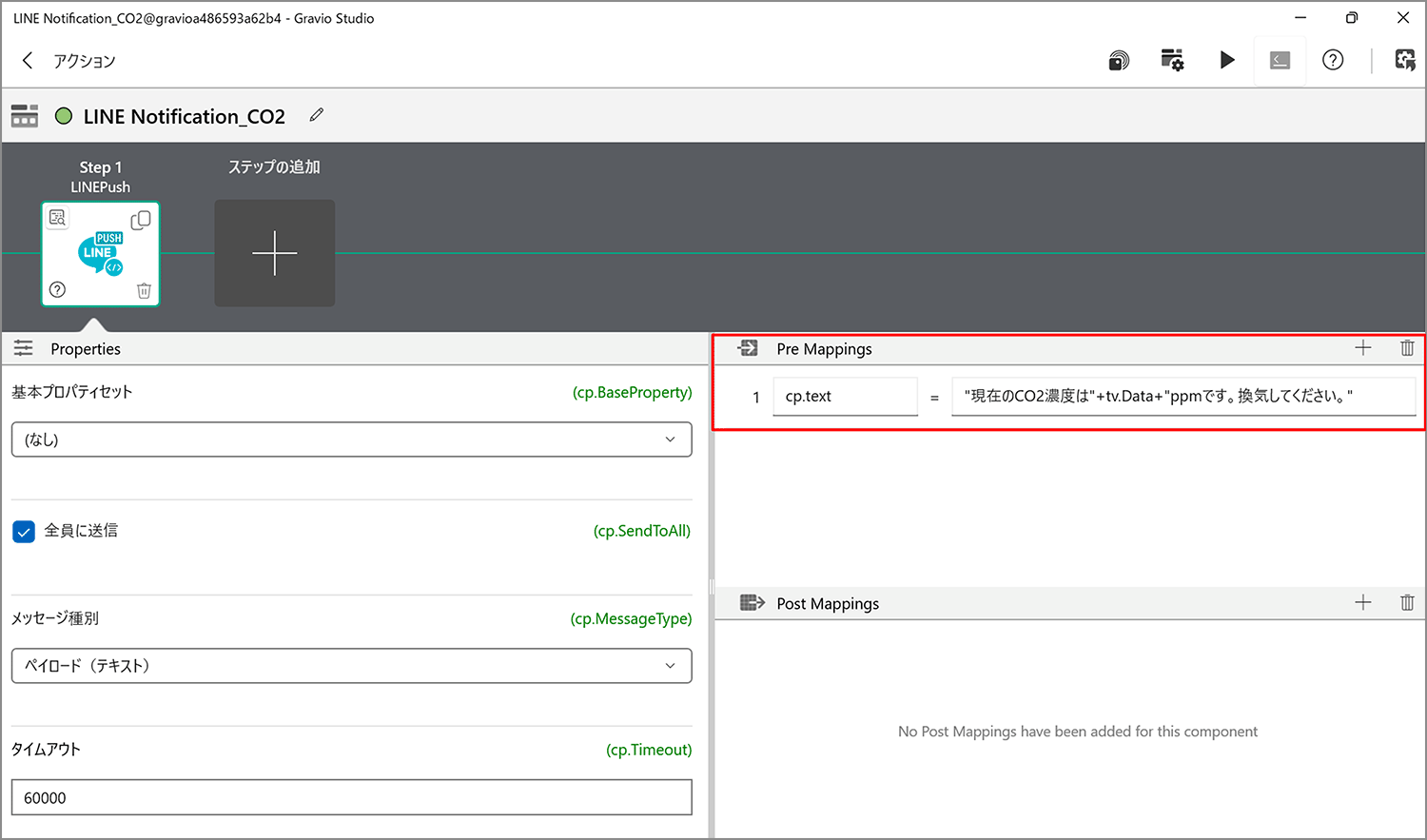Click the action layout icon left of title
This screenshot has width=1427, height=840.
pyautogui.click(x=25, y=116)
